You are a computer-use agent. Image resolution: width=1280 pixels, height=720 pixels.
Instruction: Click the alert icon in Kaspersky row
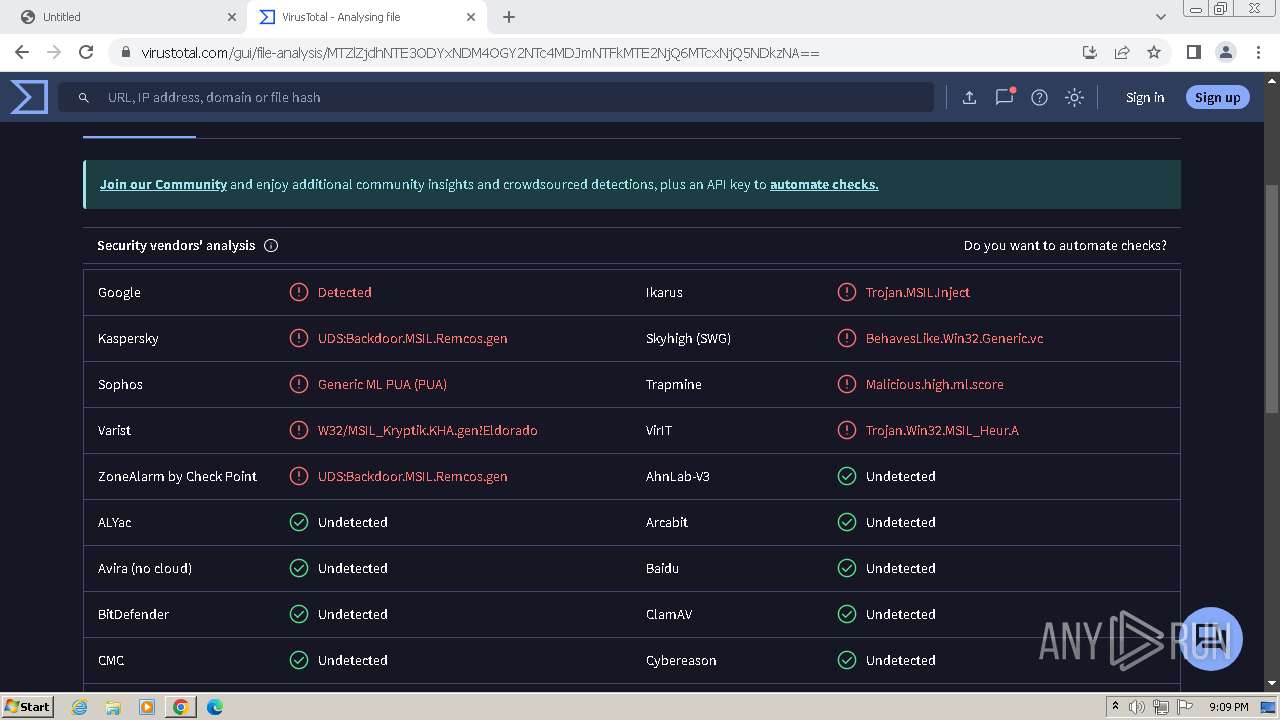(299, 338)
